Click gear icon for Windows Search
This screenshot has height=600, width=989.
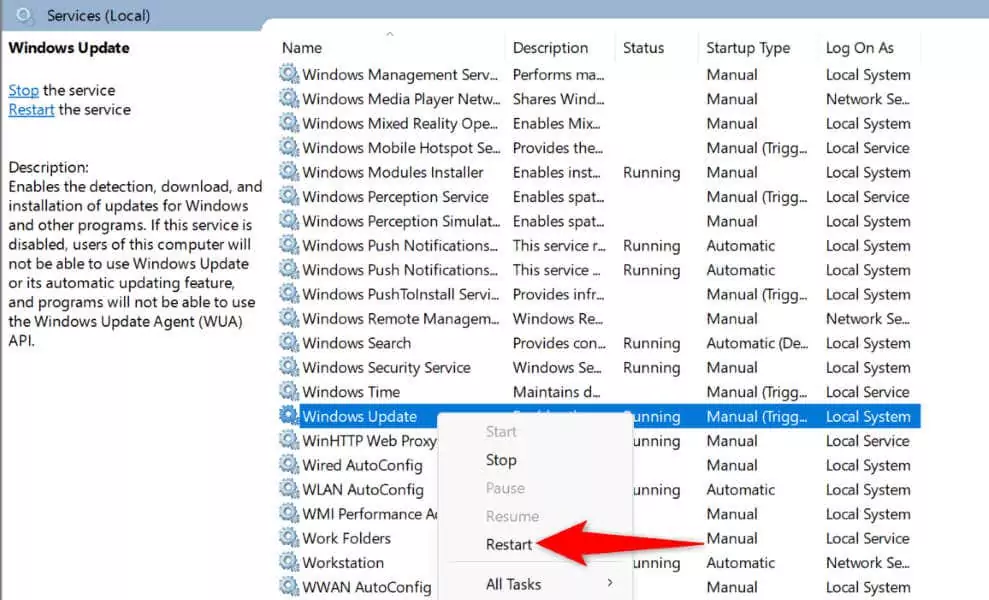point(289,343)
